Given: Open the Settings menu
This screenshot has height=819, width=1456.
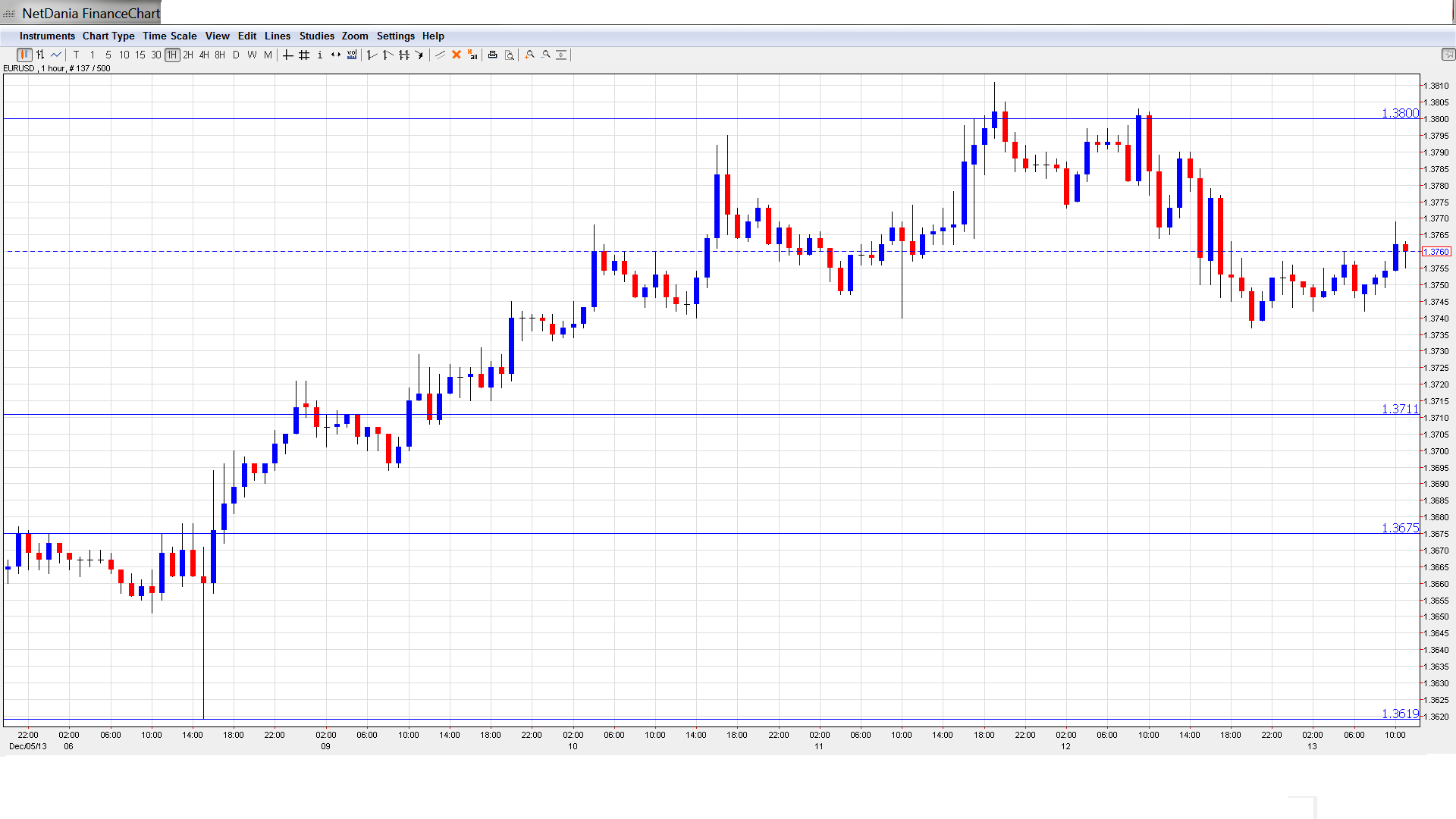Looking at the screenshot, I should click(395, 36).
